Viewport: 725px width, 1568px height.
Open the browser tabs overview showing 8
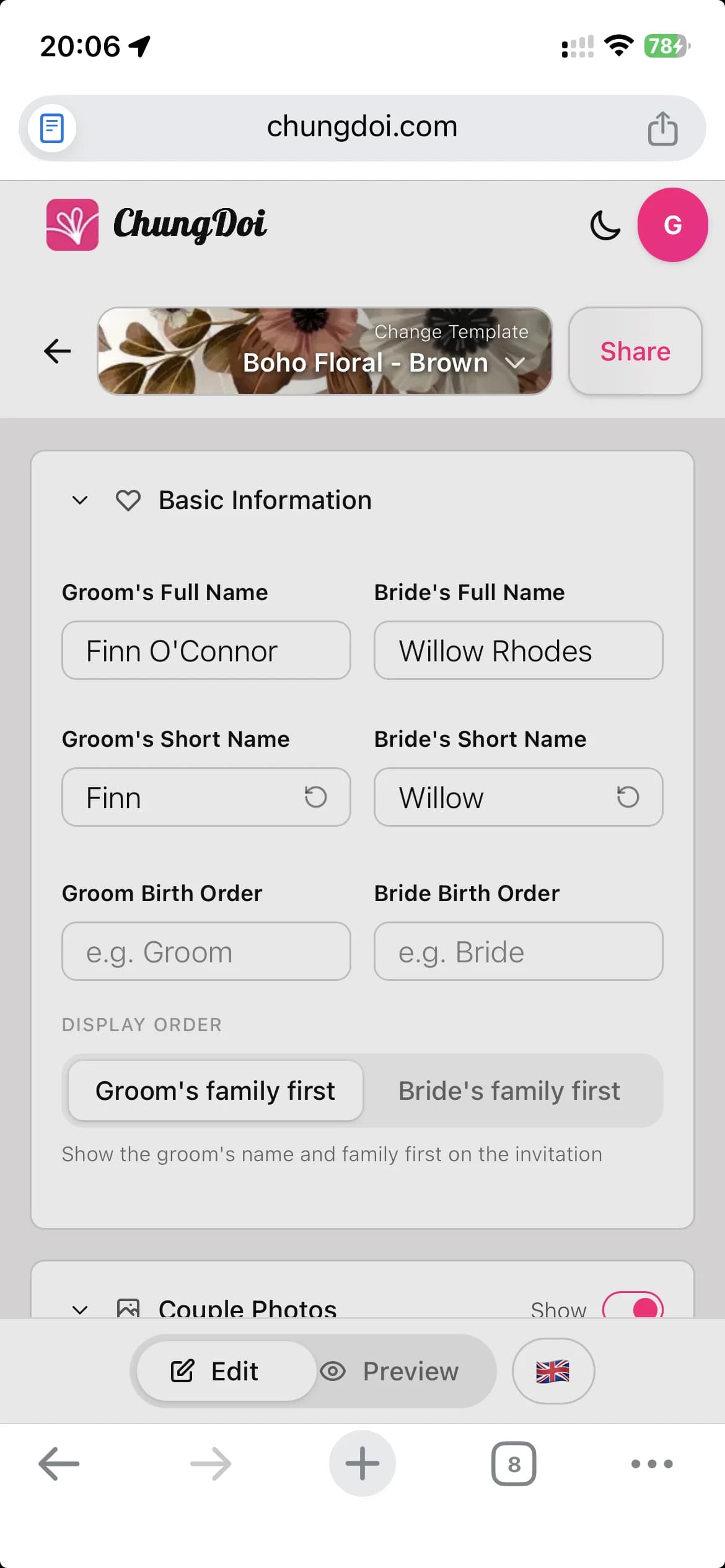514,1464
